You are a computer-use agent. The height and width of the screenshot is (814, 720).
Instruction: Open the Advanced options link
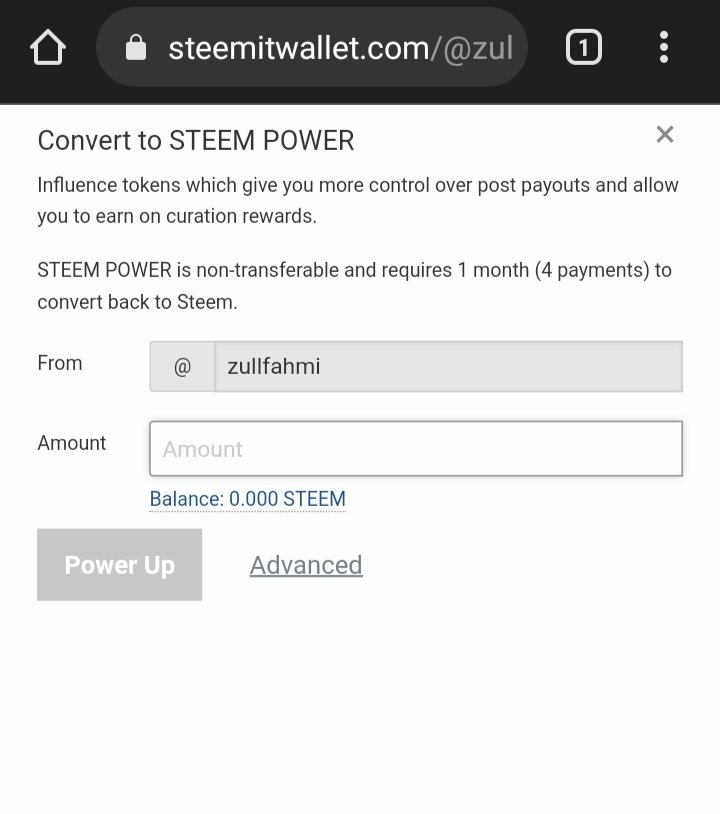306,565
